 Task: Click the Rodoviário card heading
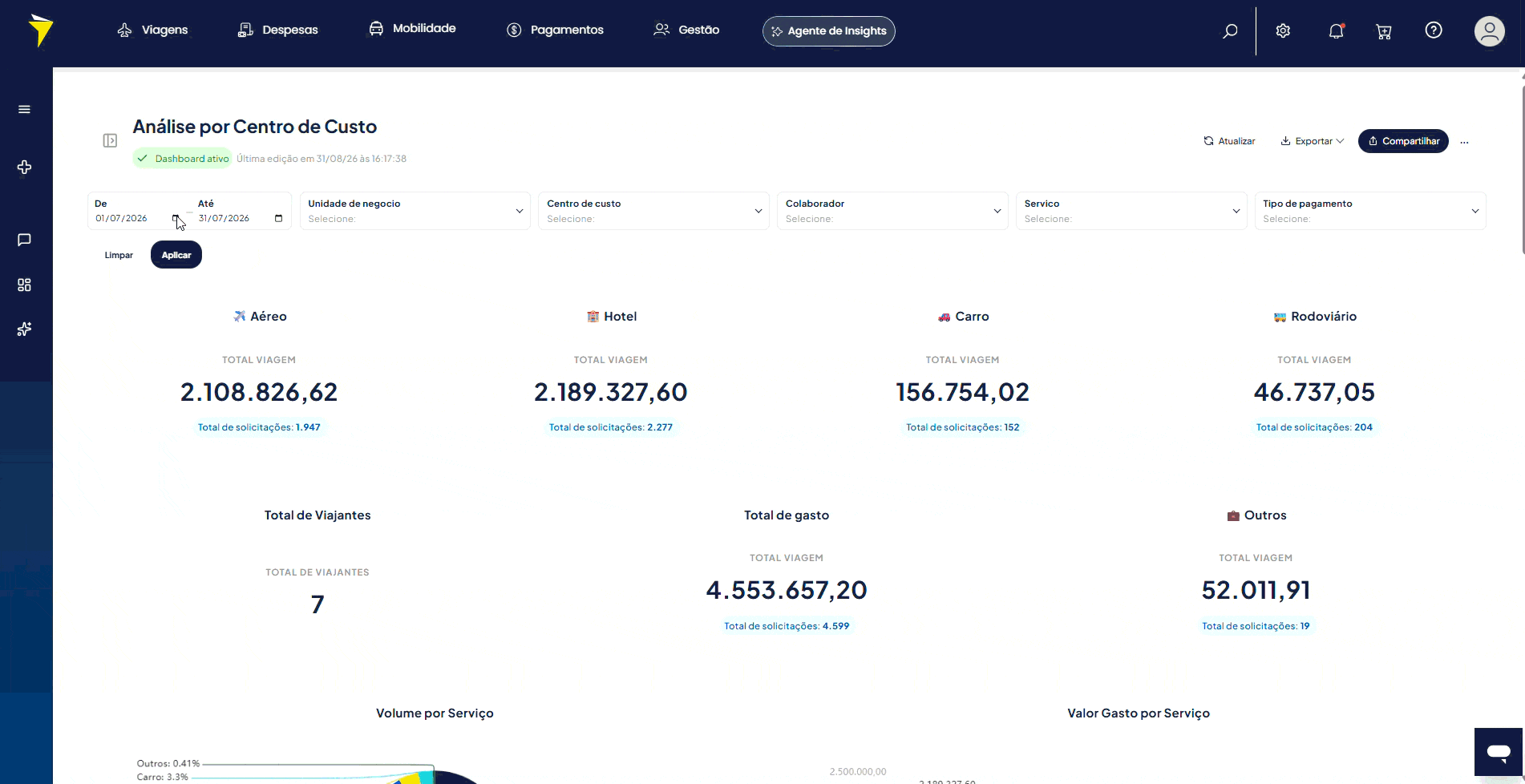(x=1315, y=317)
